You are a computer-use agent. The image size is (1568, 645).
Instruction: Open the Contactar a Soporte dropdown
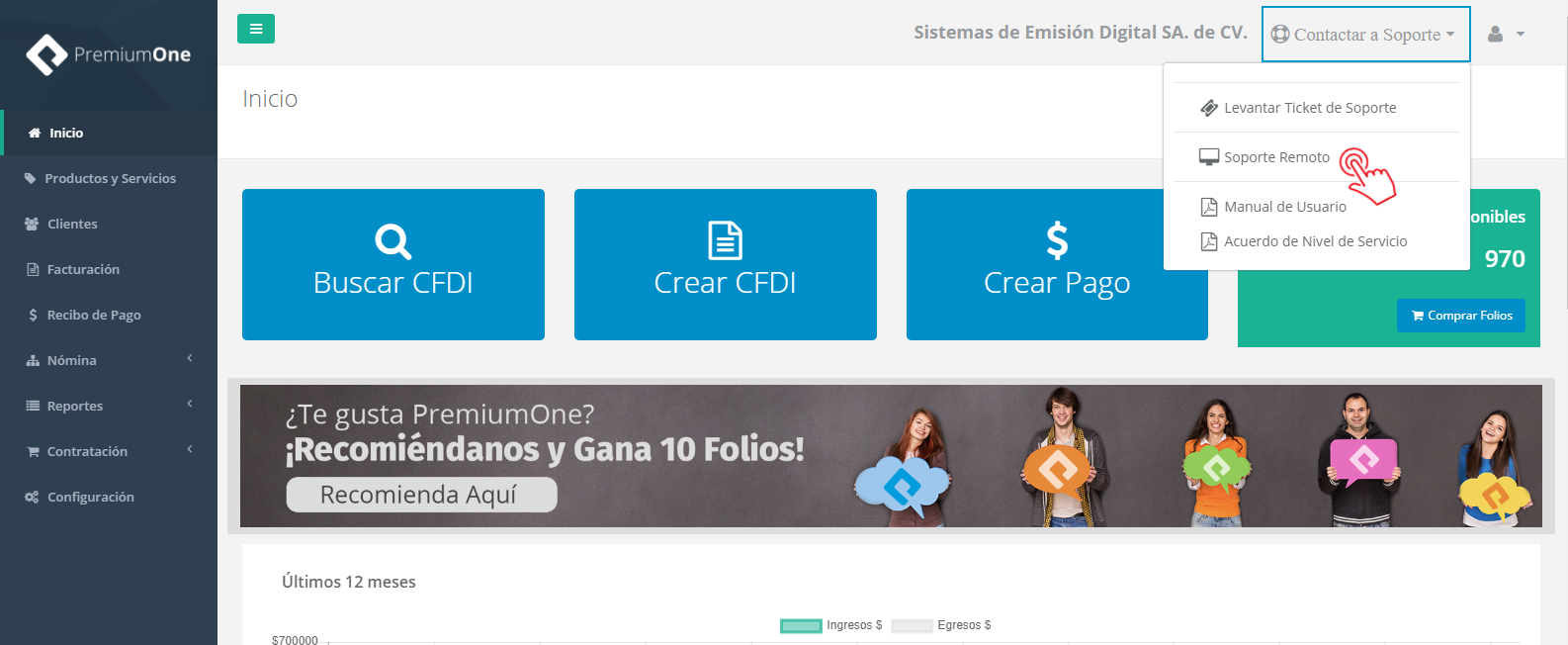click(x=1366, y=35)
